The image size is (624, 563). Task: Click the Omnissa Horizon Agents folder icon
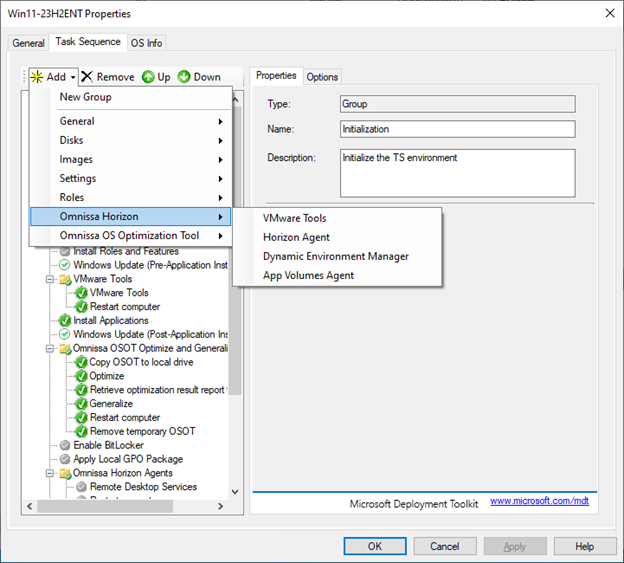point(65,473)
